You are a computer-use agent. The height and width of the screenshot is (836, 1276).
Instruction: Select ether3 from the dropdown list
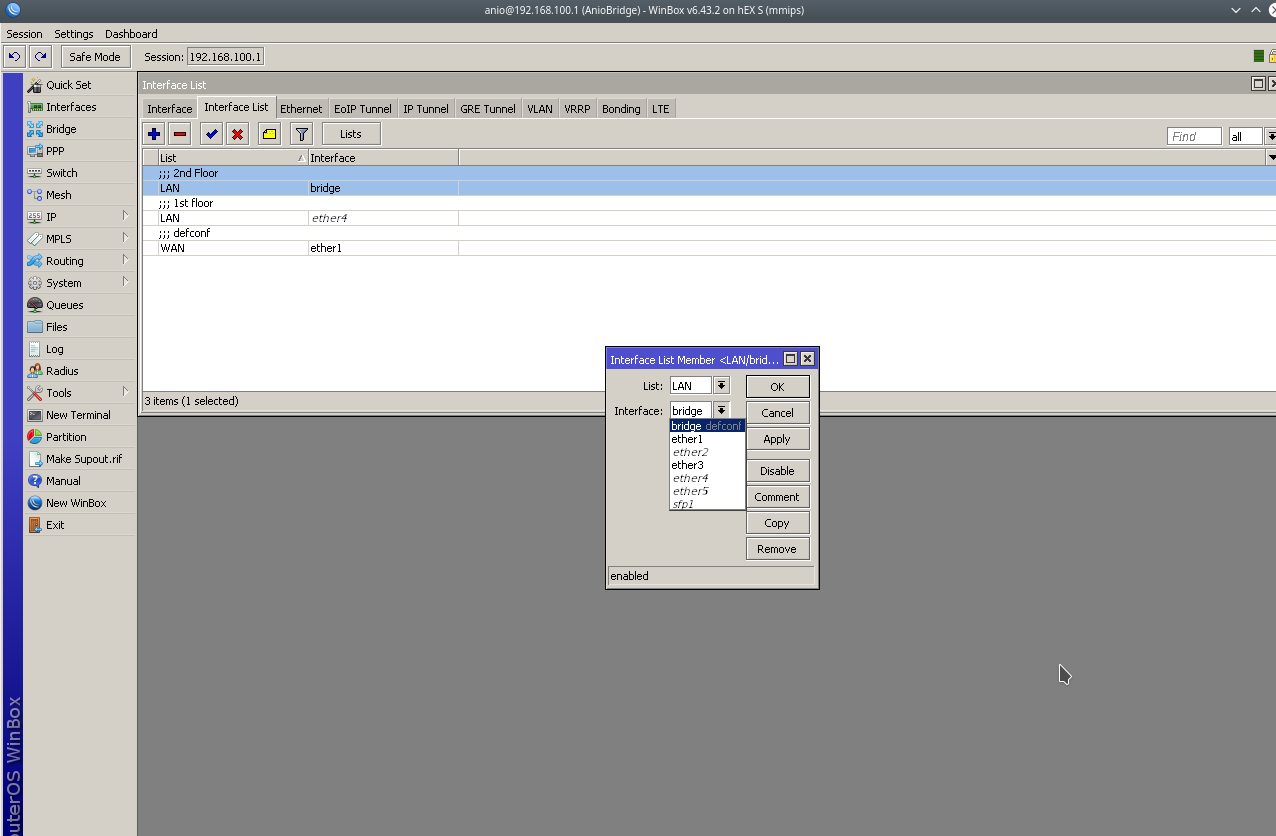[x=688, y=465]
